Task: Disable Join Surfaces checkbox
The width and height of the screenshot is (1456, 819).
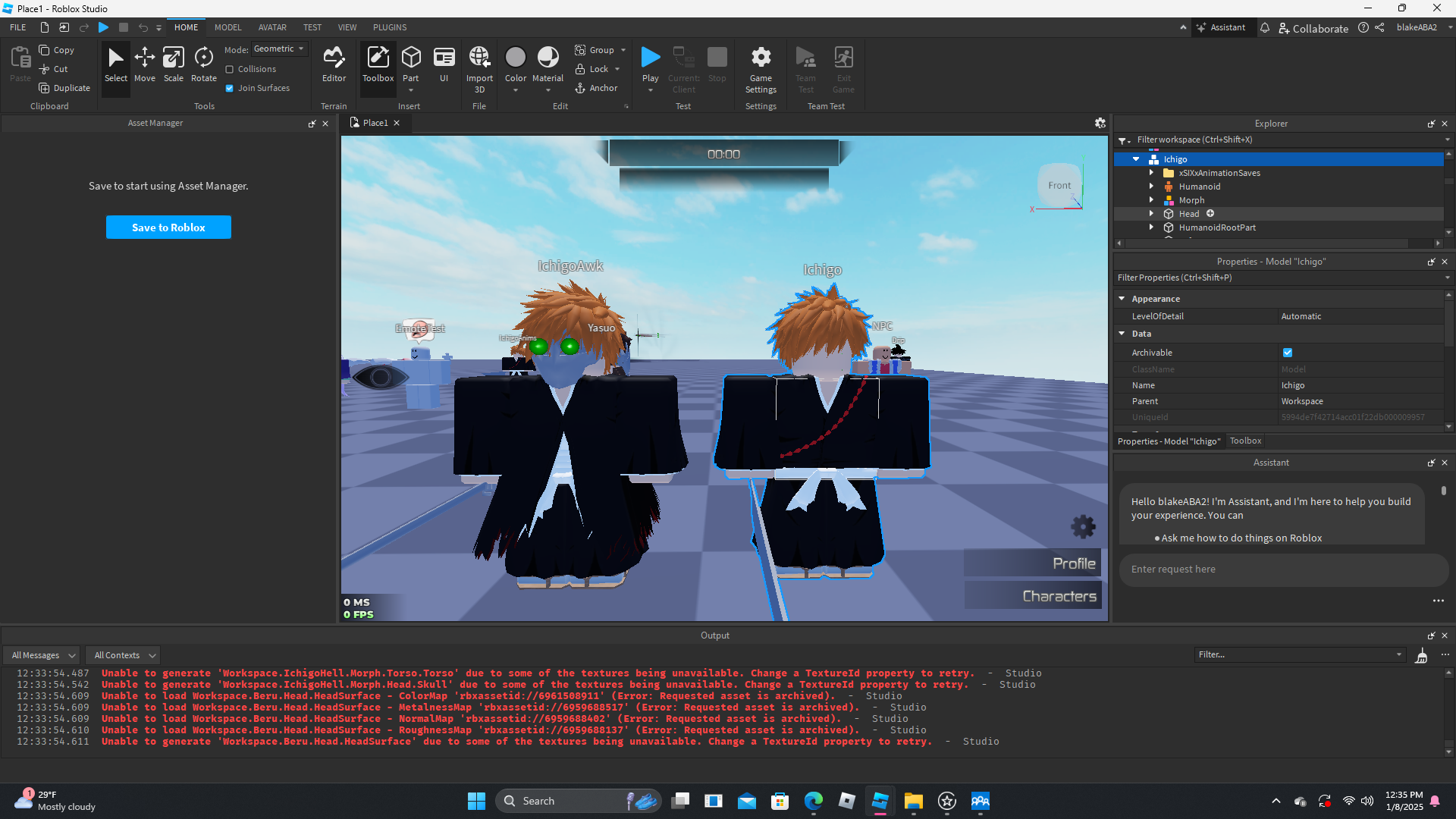Action: click(230, 88)
